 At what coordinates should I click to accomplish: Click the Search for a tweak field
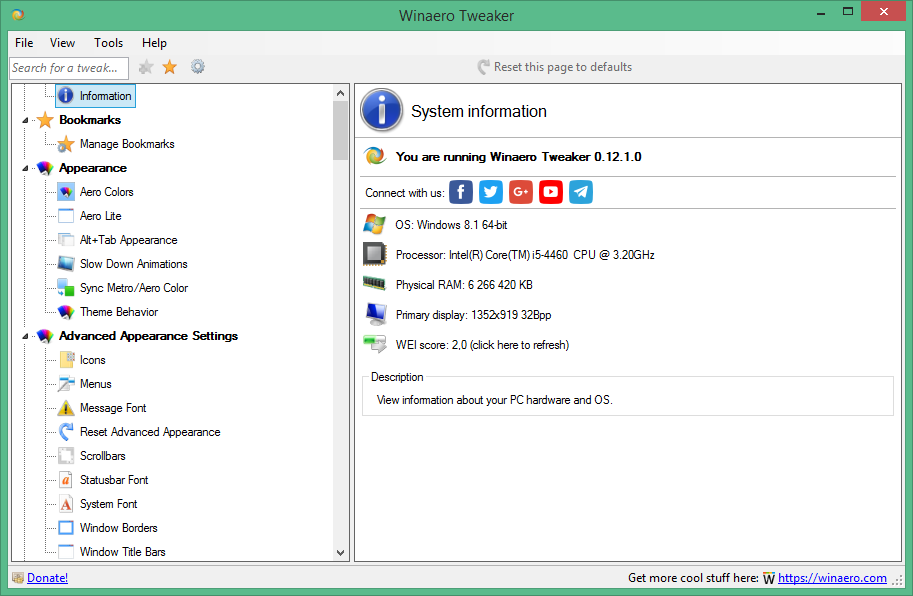pyautogui.click(x=69, y=67)
